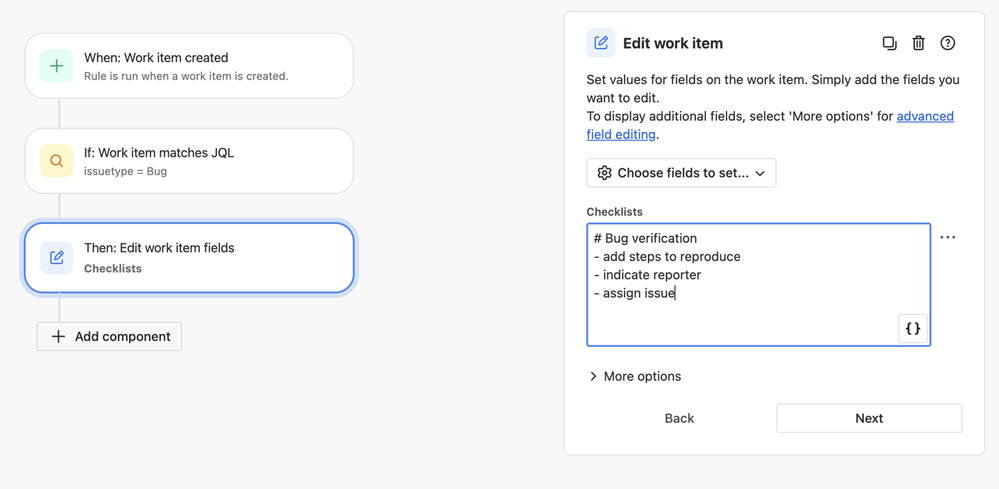Click the Add component button
The height and width of the screenshot is (489, 999).
[109, 336]
